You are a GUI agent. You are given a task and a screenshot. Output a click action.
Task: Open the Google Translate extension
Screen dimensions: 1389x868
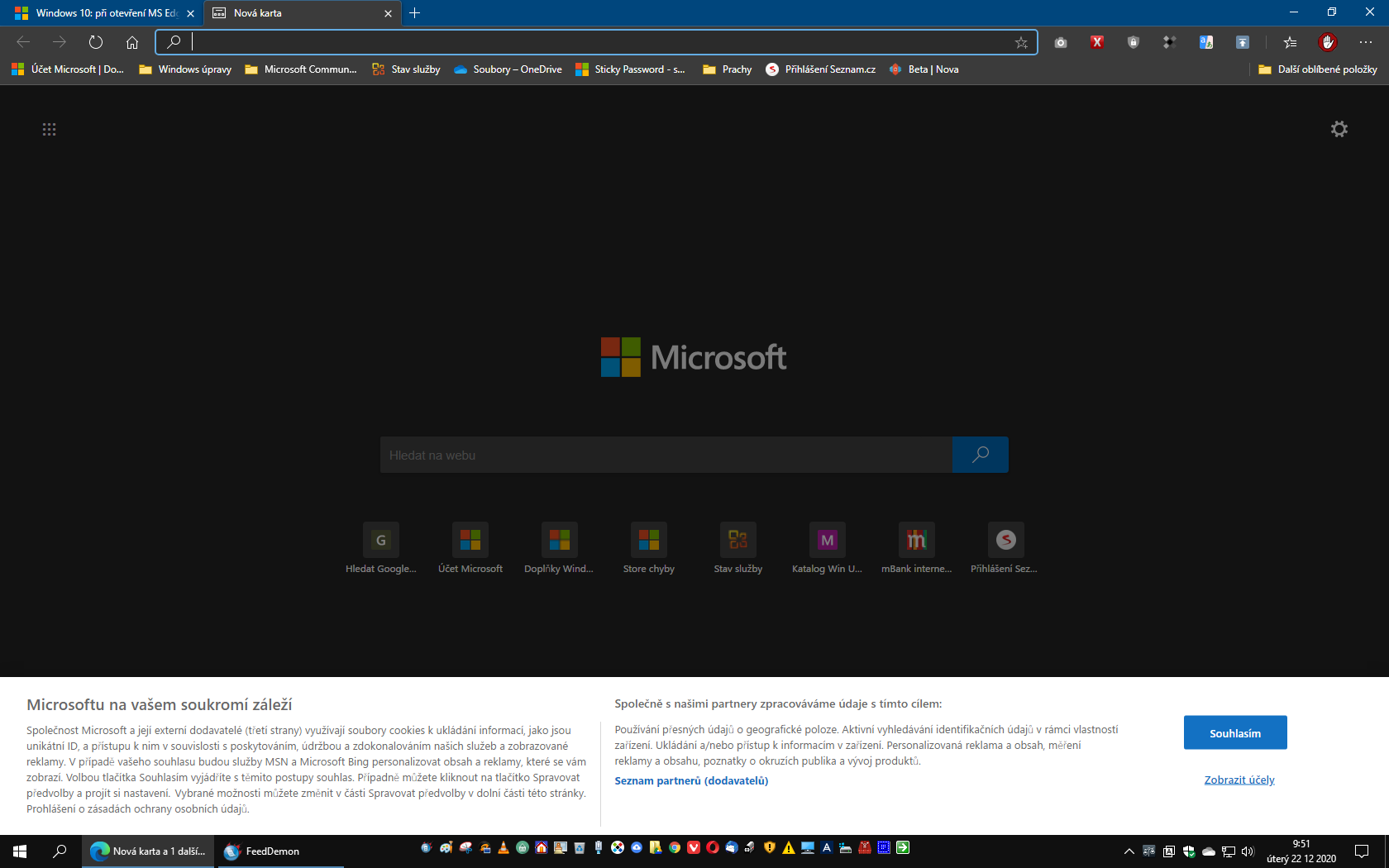coord(1206,42)
